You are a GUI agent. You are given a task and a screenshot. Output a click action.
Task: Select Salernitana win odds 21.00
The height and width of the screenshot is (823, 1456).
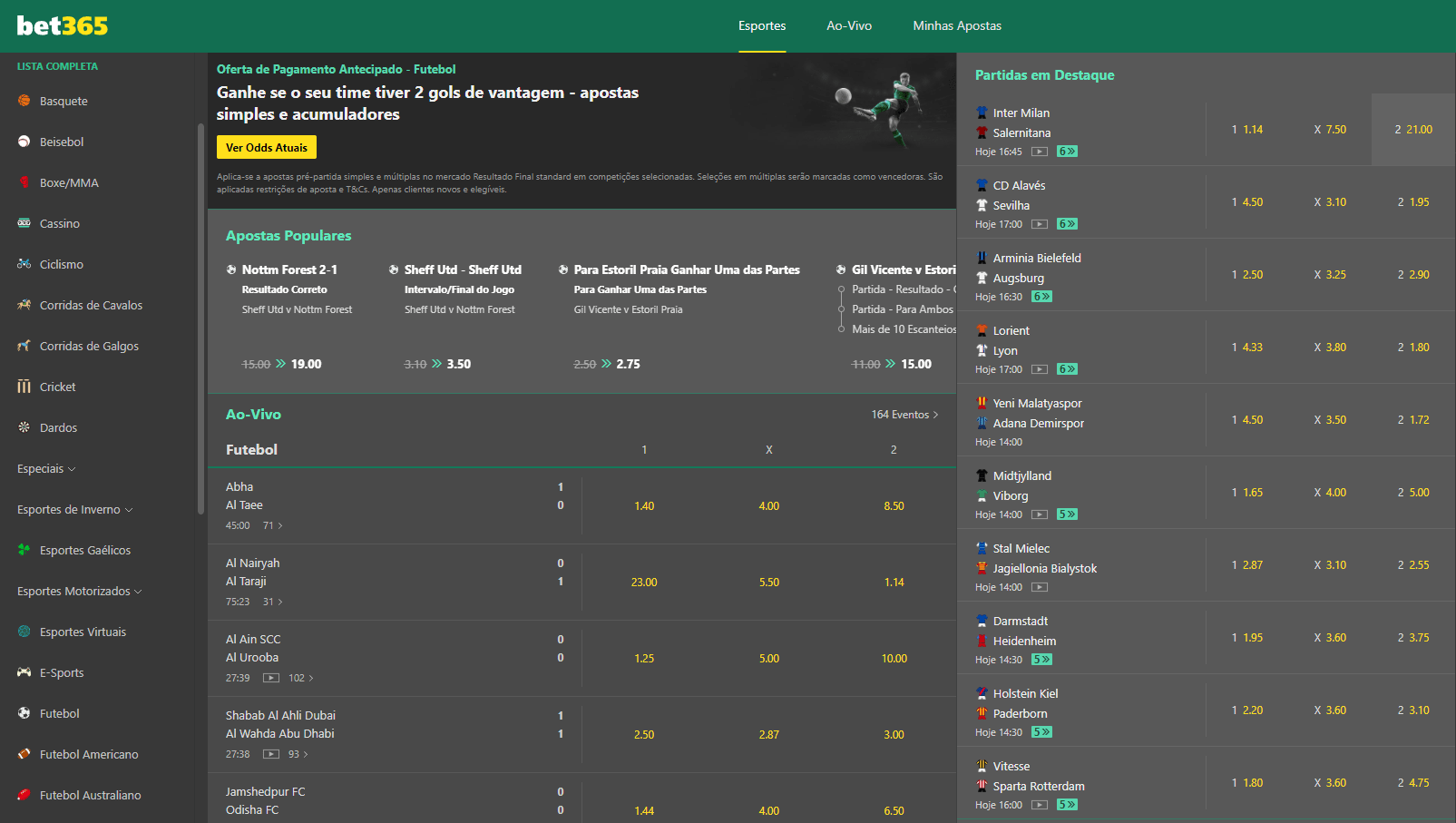[x=1413, y=130]
